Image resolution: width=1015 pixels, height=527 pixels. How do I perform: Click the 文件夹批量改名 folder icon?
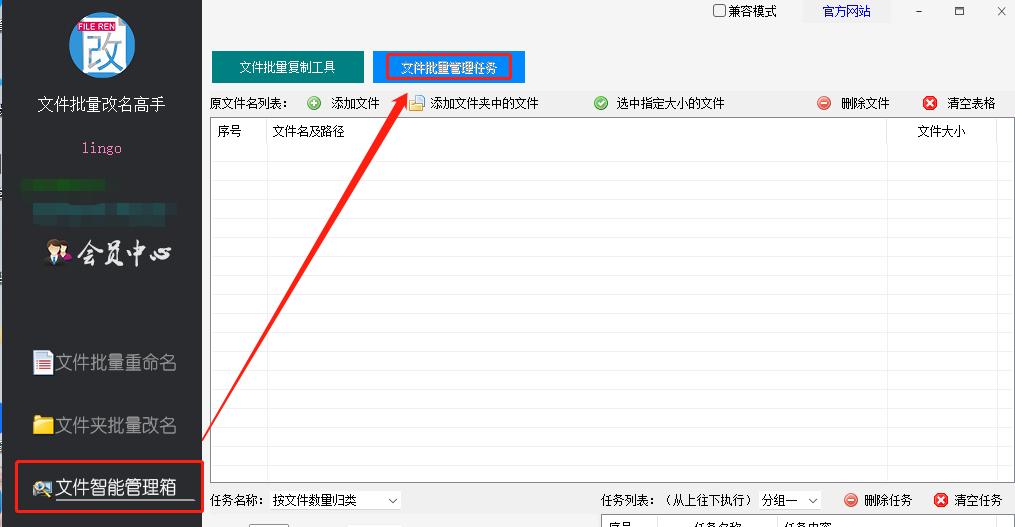point(43,425)
